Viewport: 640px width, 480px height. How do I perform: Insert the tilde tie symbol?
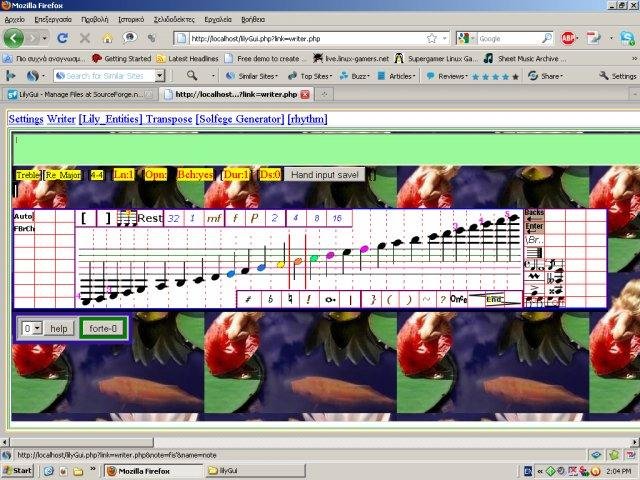point(426,300)
